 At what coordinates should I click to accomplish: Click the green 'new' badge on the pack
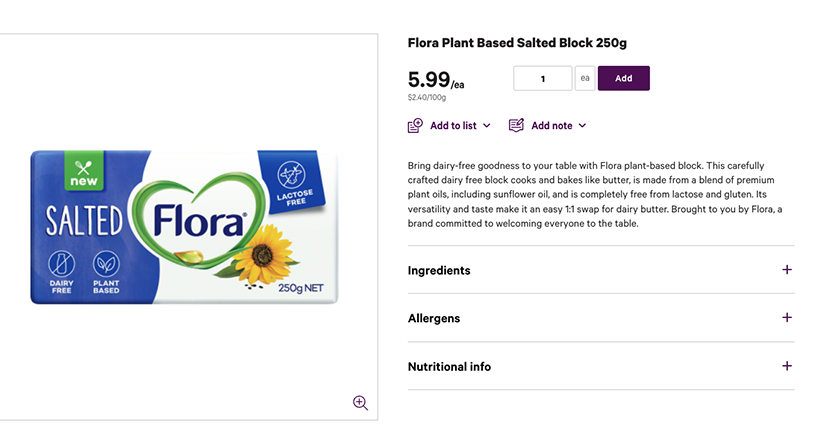point(85,172)
